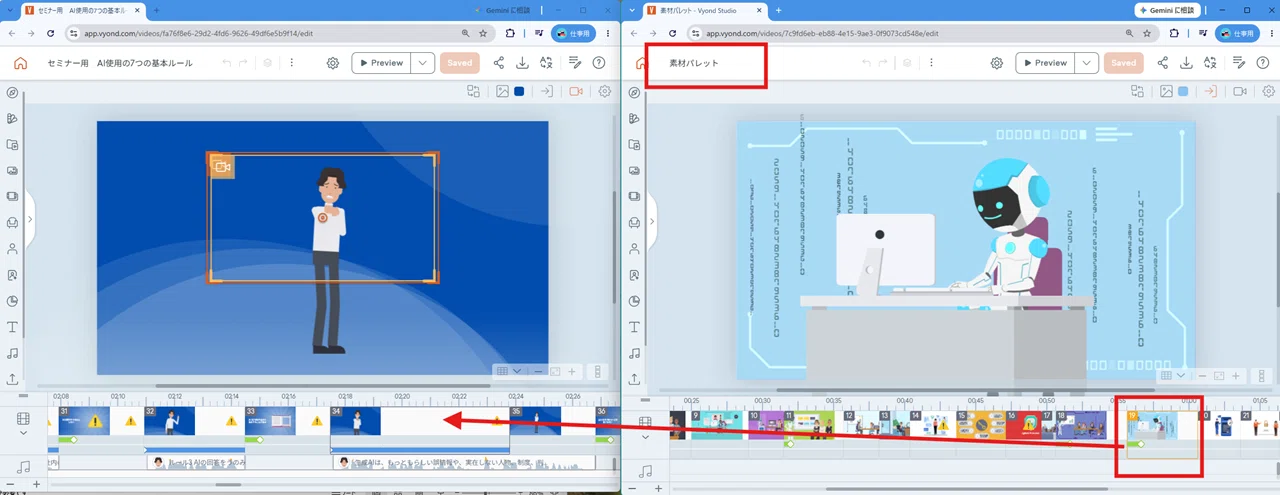Click 仕事用 profile in left browser
Viewport: 1280px width, 495px height.
pyautogui.click(x=573, y=33)
